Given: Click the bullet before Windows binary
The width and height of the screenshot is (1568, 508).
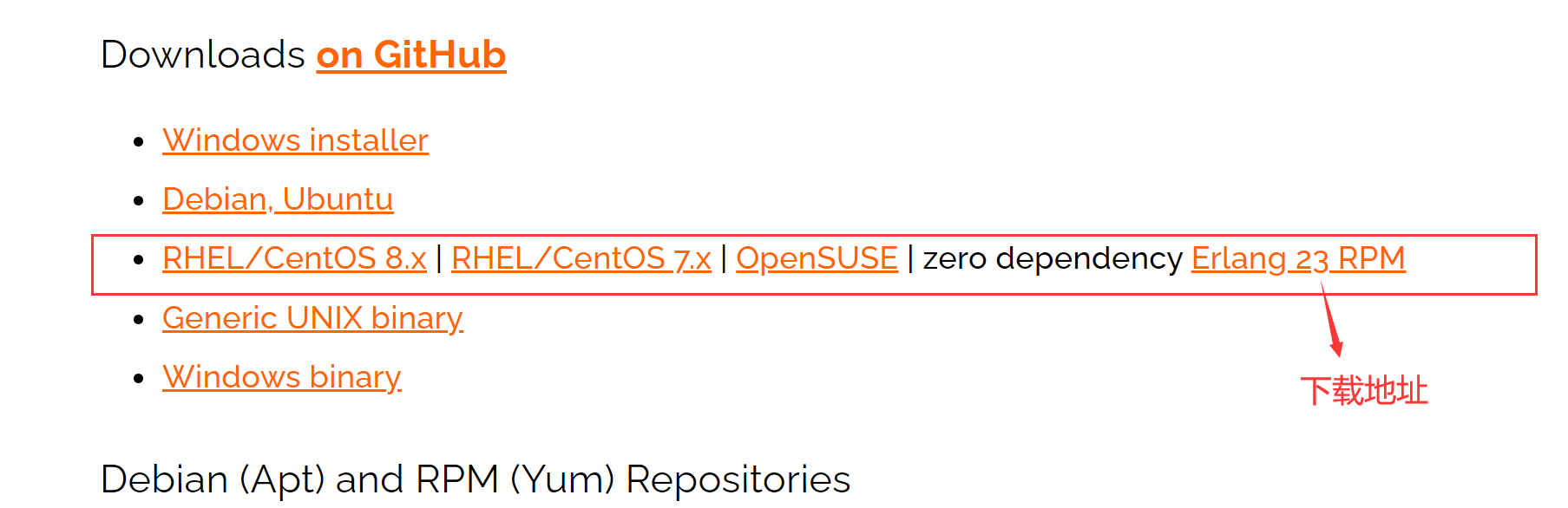Looking at the screenshot, I should (x=138, y=379).
